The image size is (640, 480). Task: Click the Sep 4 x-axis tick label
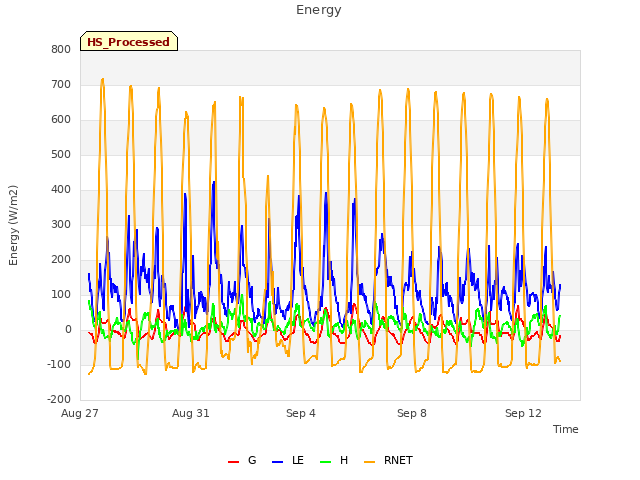coord(301,413)
